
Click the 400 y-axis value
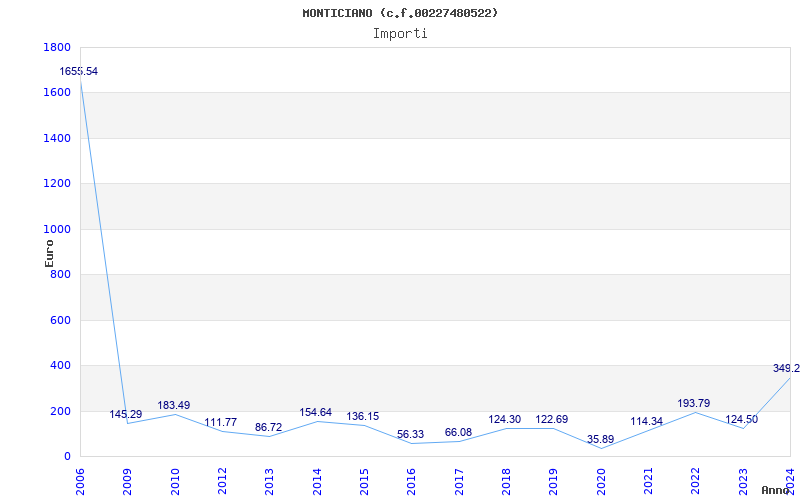point(61,366)
